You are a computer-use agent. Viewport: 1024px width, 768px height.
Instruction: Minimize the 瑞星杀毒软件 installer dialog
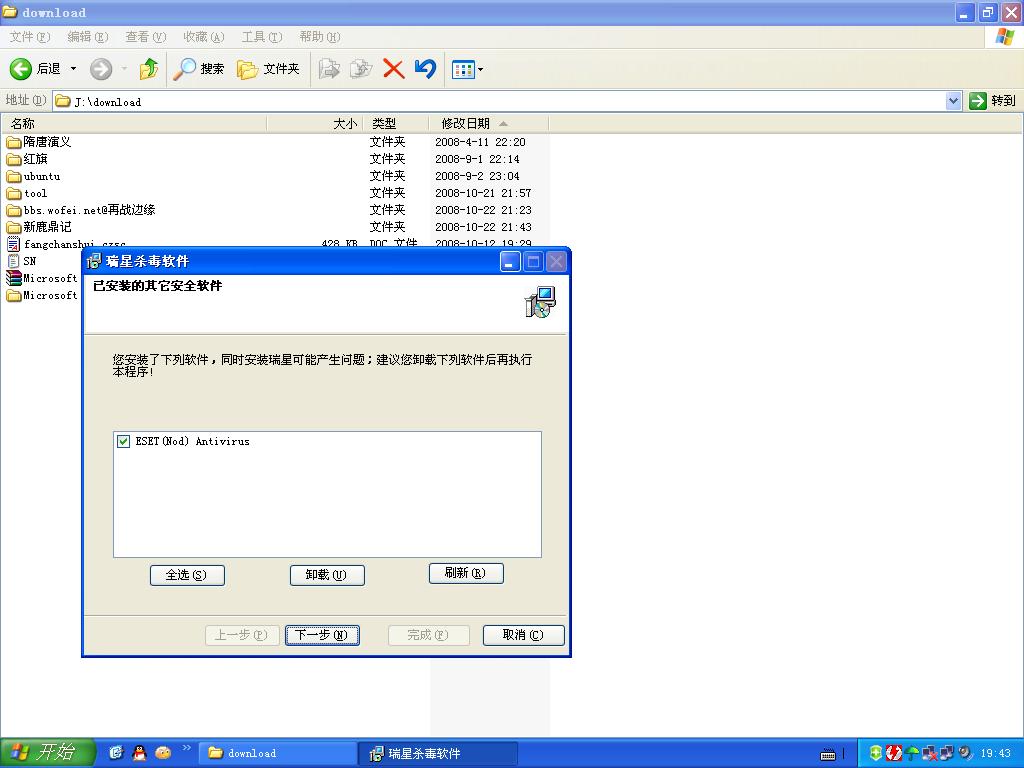[510, 262]
